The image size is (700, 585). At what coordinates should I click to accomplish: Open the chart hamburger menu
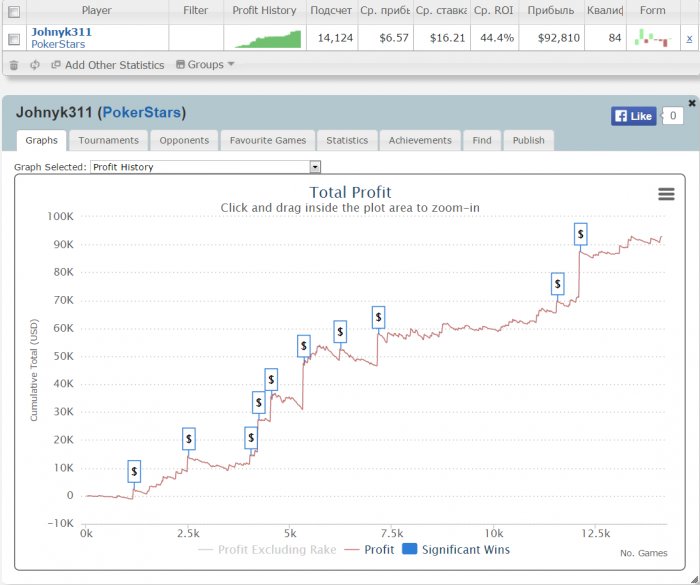(666, 194)
